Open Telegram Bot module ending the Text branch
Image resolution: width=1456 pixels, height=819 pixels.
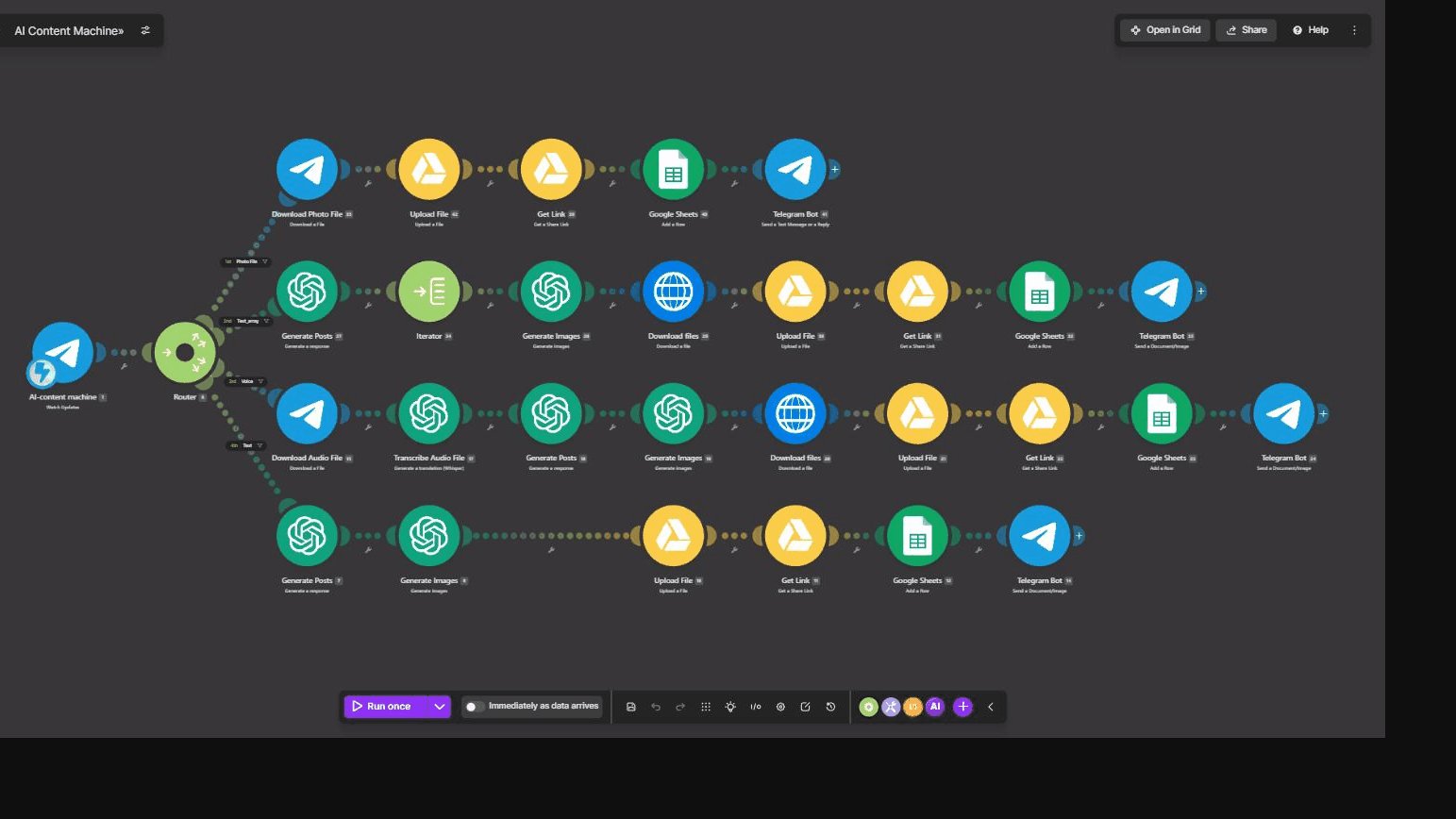[1040, 536]
